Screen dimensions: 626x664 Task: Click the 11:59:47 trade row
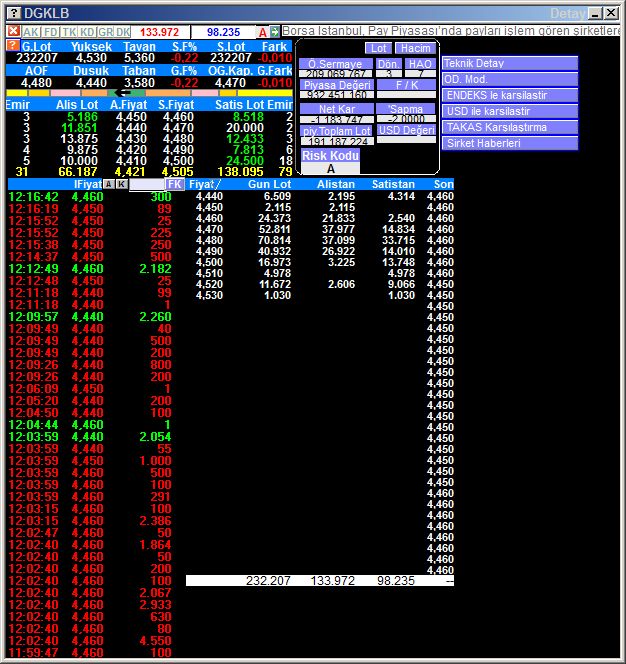tap(90, 653)
